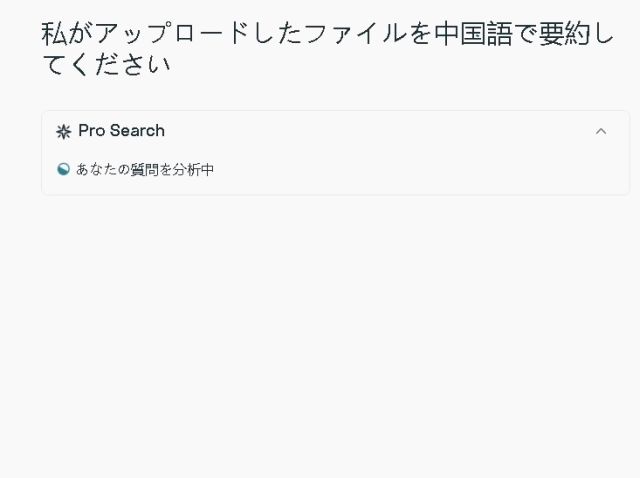Click てください on the heading's second line

point(106,65)
